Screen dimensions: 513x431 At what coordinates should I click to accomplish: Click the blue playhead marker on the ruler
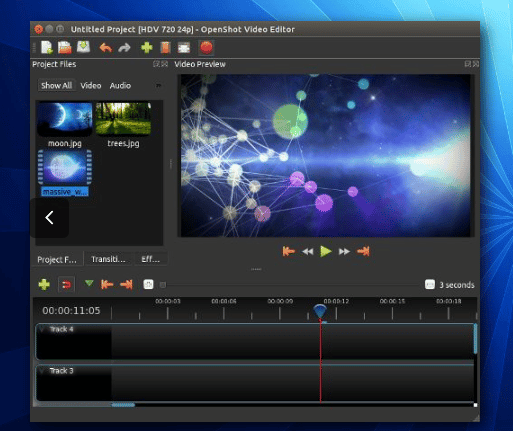tap(320, 311)
